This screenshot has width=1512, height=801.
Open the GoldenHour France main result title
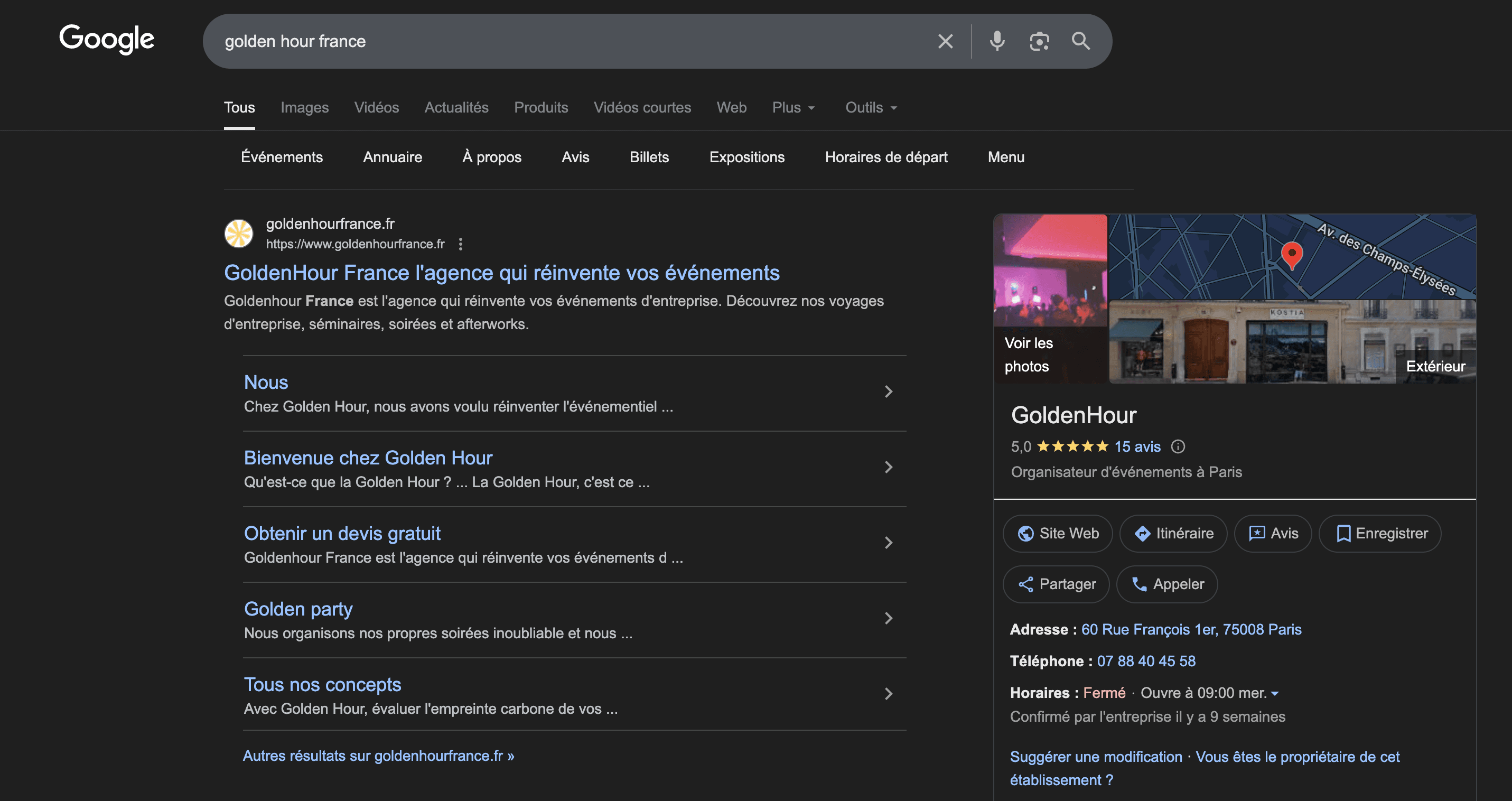tap(502, 273)
